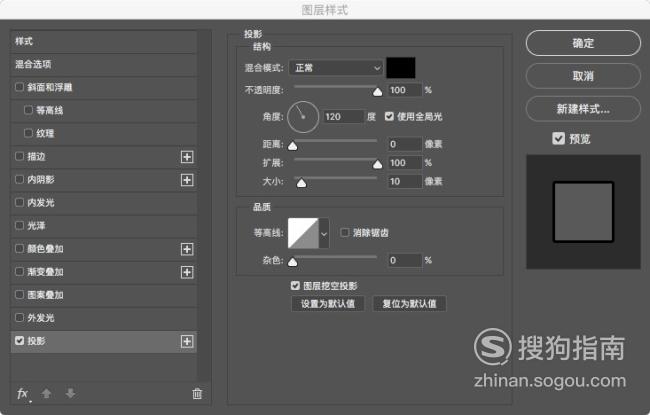Click the 不透明度 opacity slider handle

click(377, 92)
